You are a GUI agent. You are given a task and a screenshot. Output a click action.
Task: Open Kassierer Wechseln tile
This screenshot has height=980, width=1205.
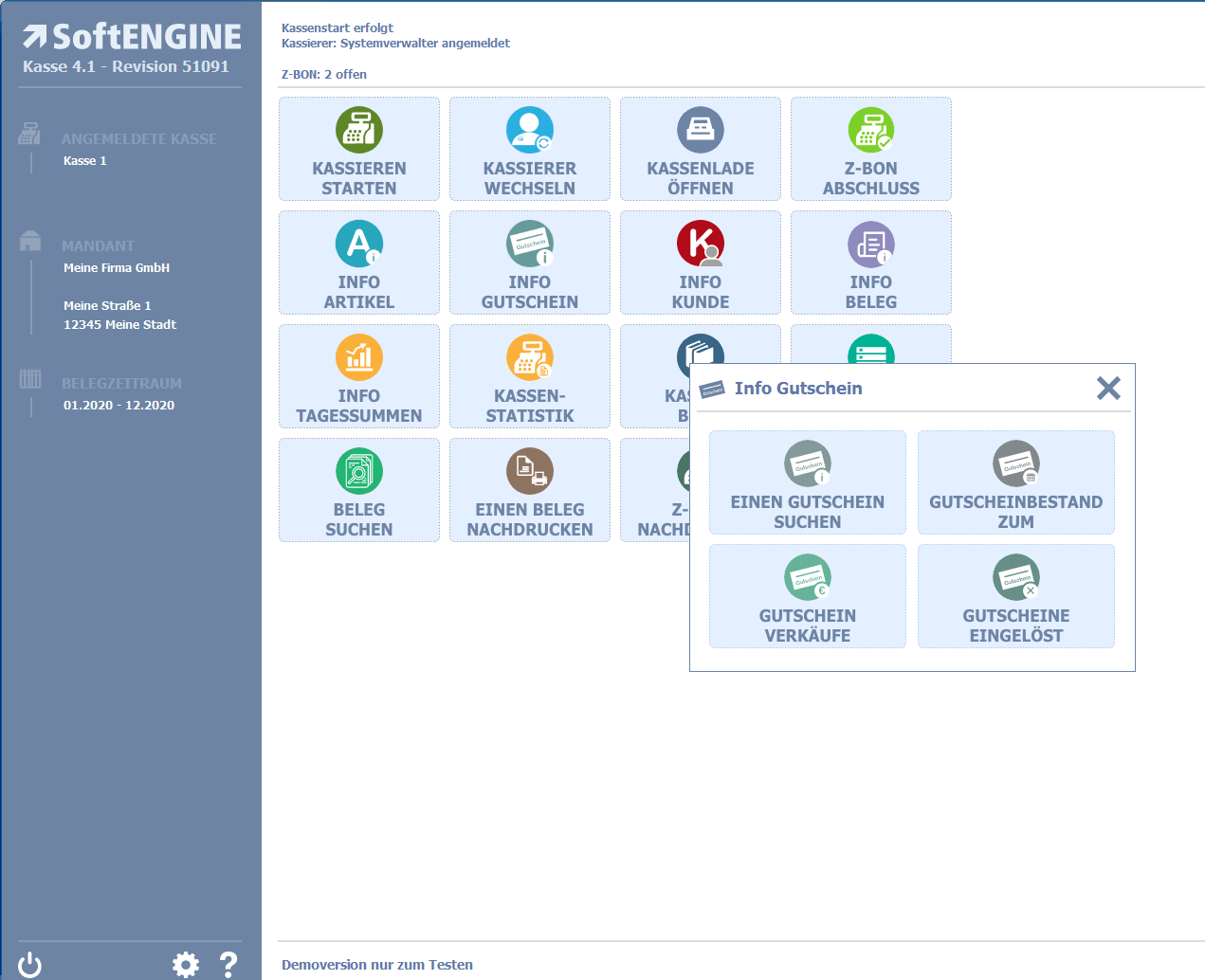click(529, 150)
